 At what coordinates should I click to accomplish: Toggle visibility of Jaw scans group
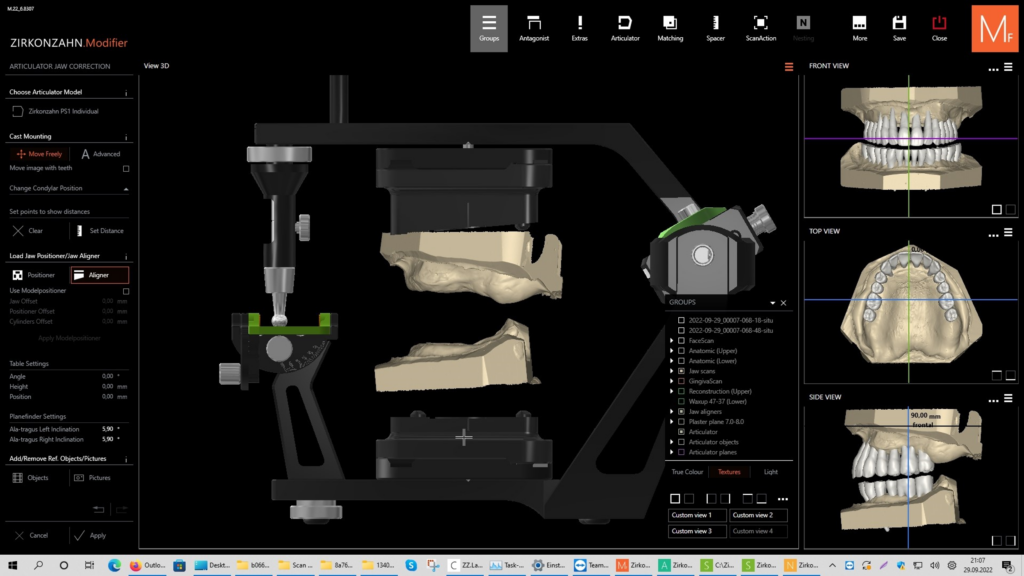pyautogui.click(x=681, y=371)
